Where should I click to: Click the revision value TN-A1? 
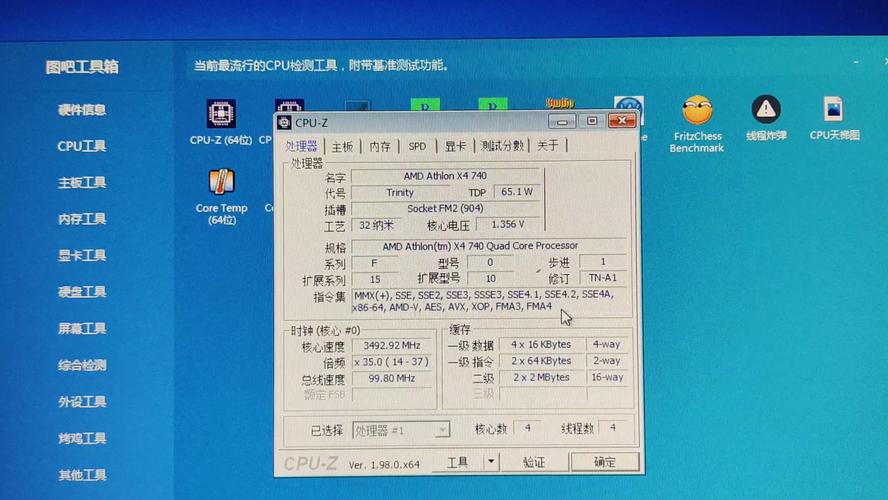click(x=603, y=278)
